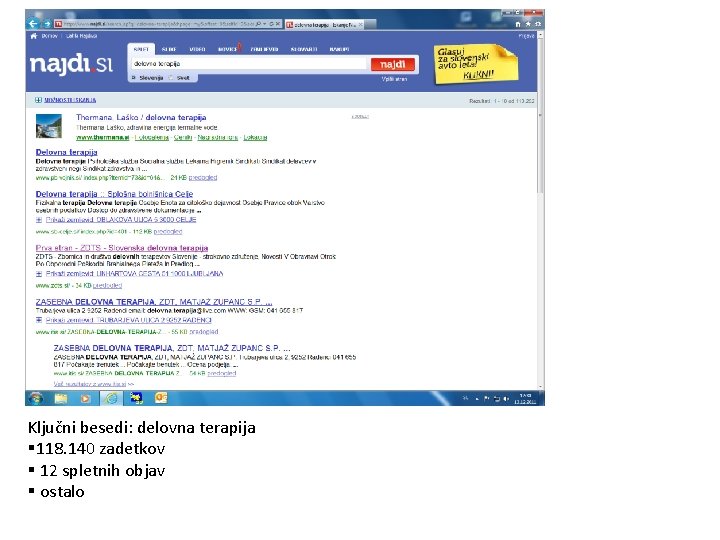Screen dimensions: 720x540
Task: Select the ZEMLJEVID search tab
Action: pyautogui.click(x=264, y=49)
